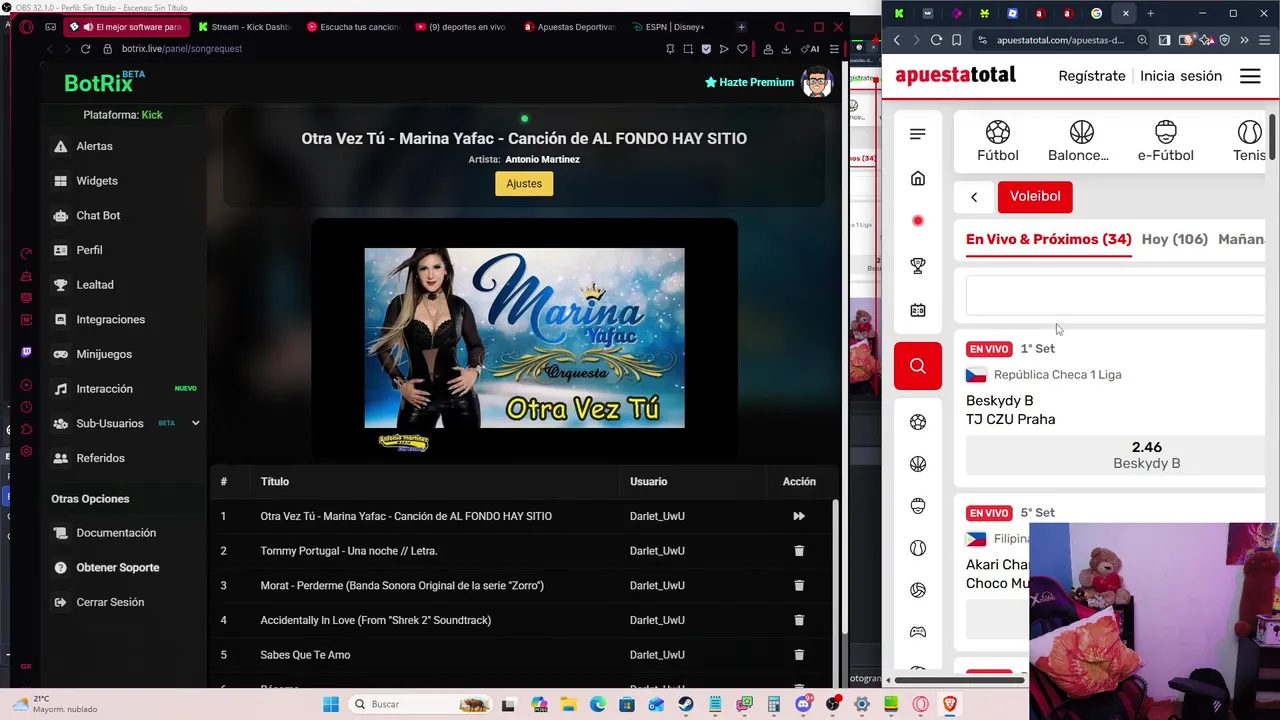Open the Brave main menu

[x=1264, y=40]
